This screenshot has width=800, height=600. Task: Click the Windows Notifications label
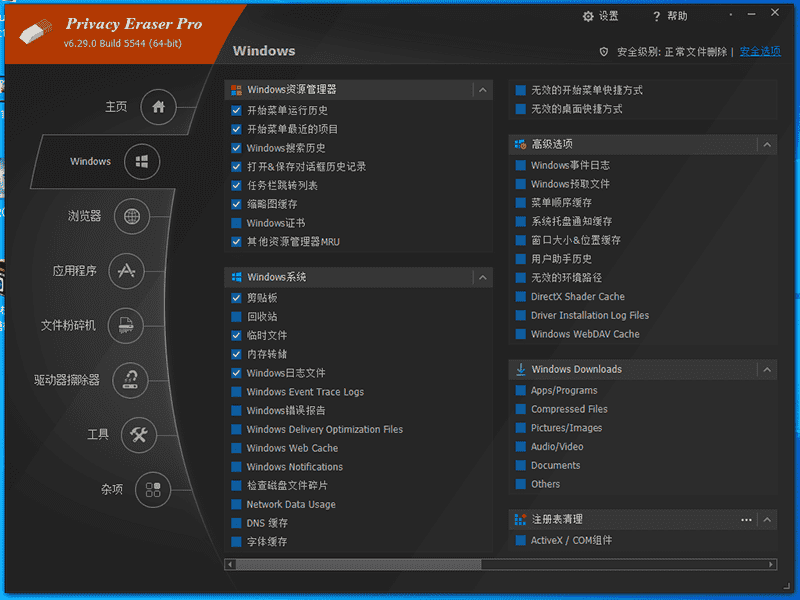294,467
